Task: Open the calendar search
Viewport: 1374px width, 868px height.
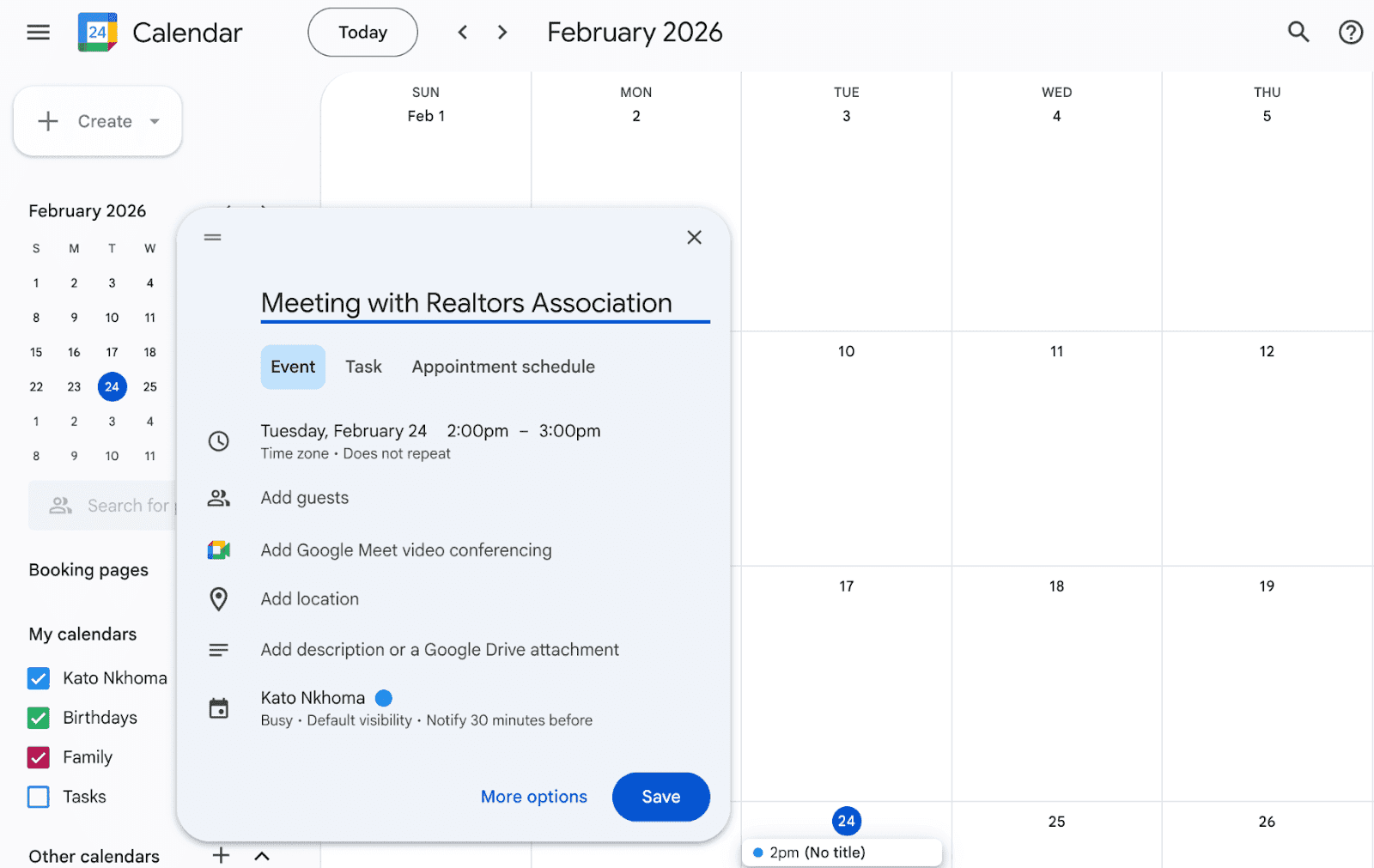Action: click(1298, 32)
